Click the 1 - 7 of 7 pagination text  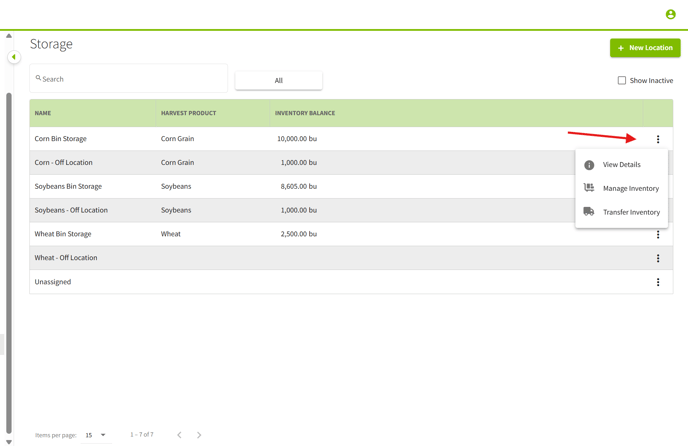[142, 435]
